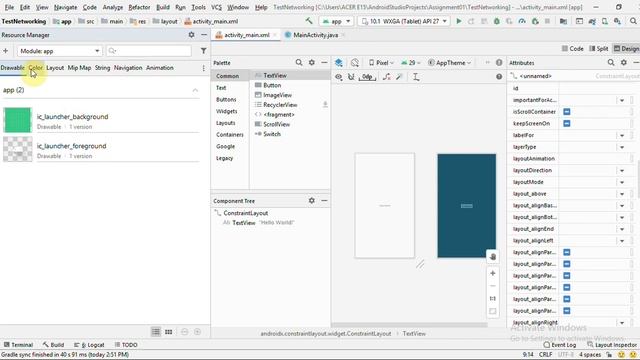The height and width of the screenshot is (360, 640).
Task: Open the Build menu
Action: (x=163, y=7)
